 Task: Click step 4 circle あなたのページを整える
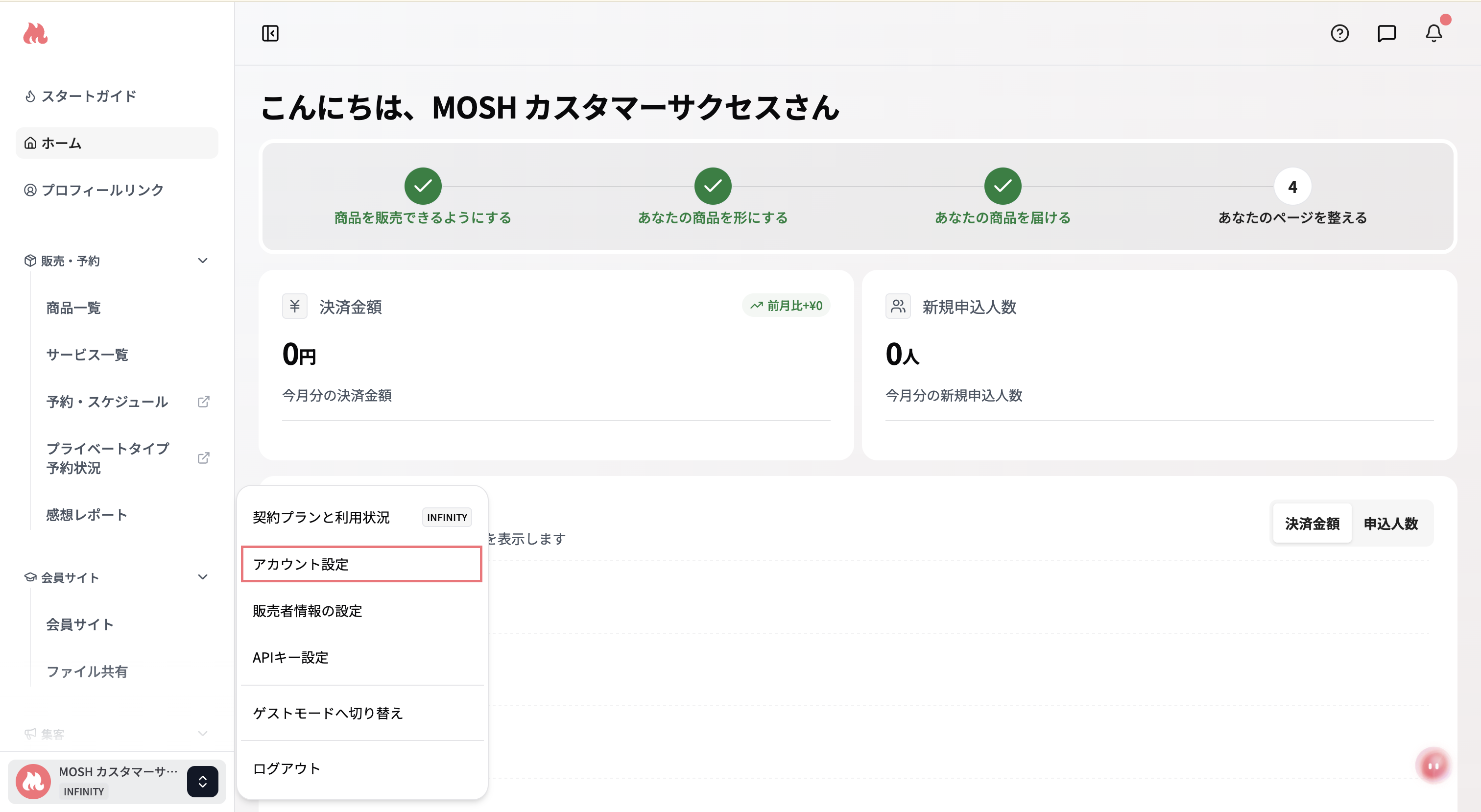[x=1292, y=186]
